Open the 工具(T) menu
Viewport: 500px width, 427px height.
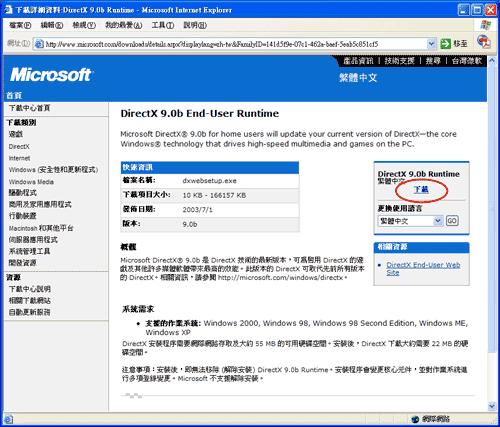coord(163,25)
